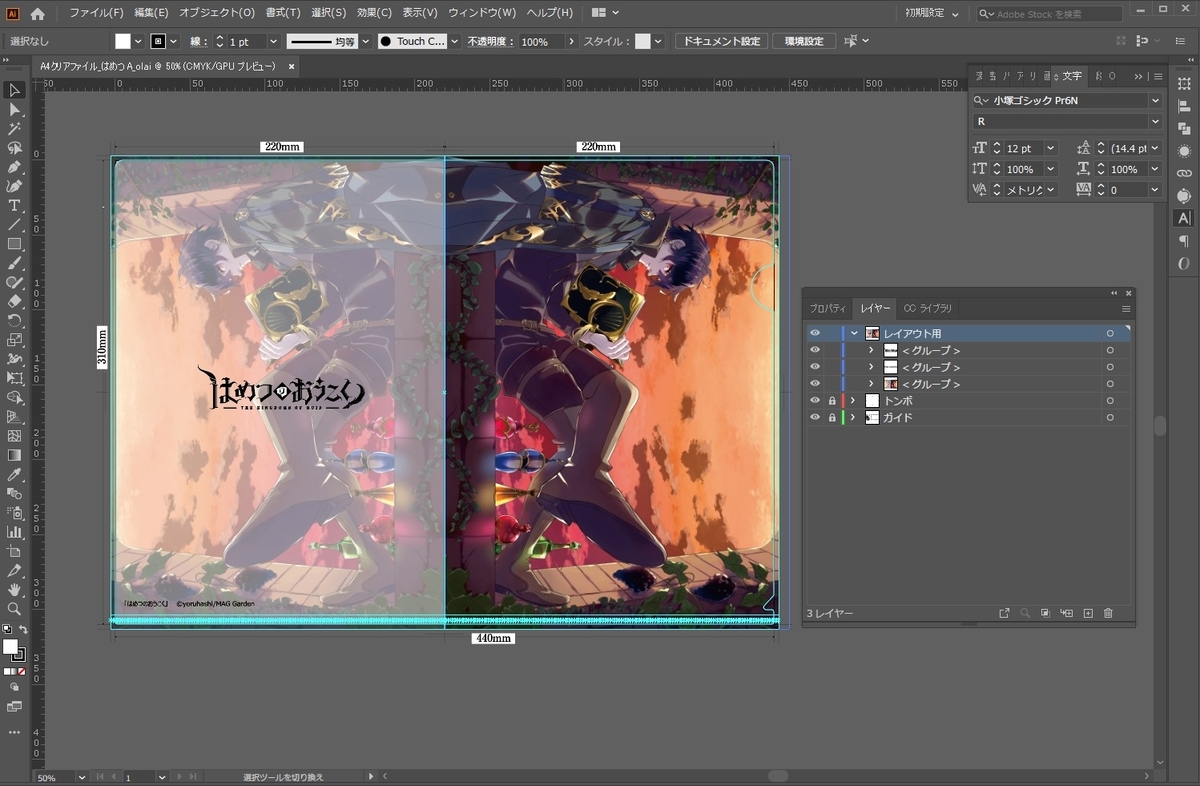Select the Pen tool
This screenshot has height=786, width=1200.
(14, 167)
